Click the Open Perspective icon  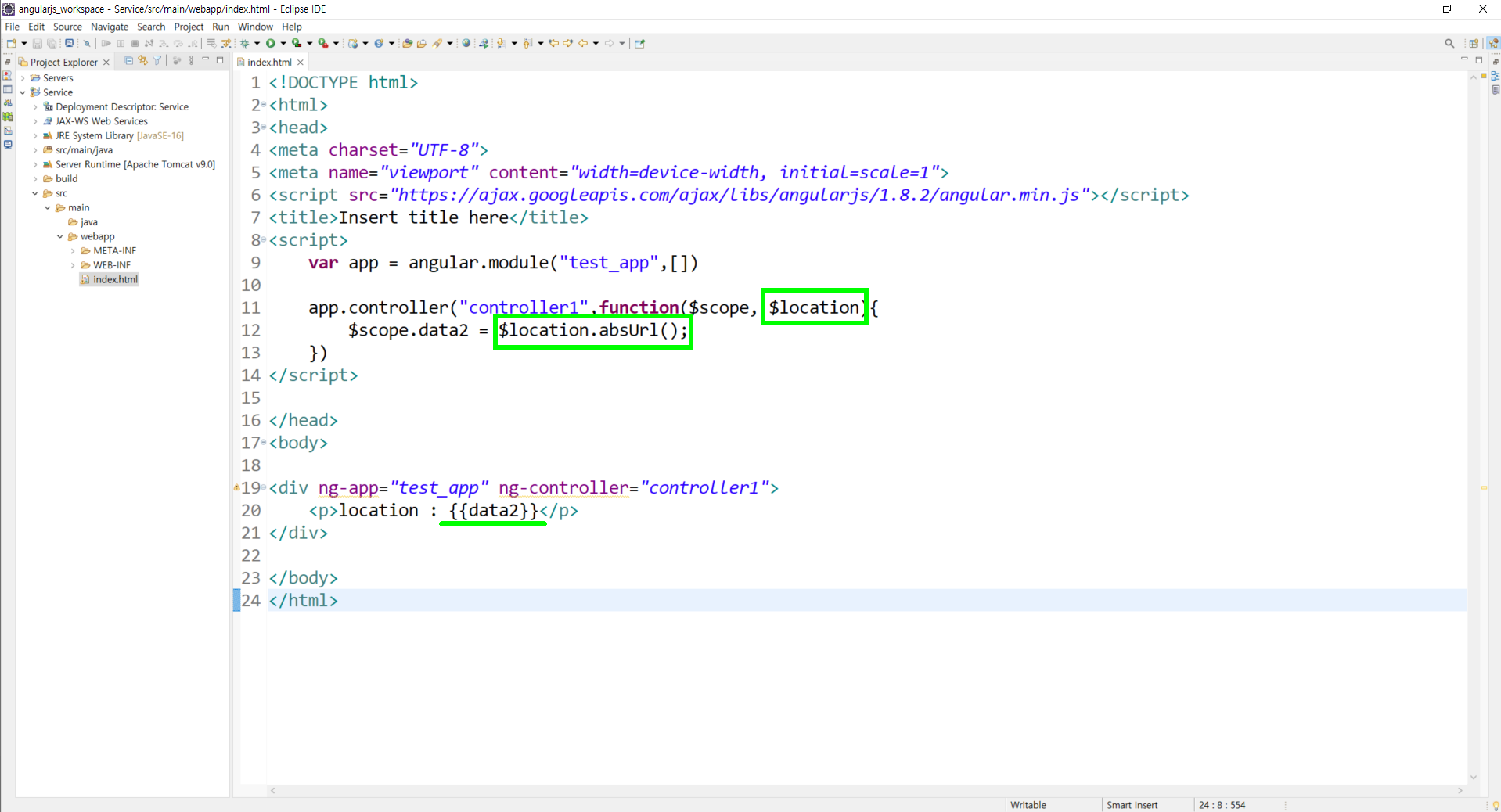(1474, 44)
